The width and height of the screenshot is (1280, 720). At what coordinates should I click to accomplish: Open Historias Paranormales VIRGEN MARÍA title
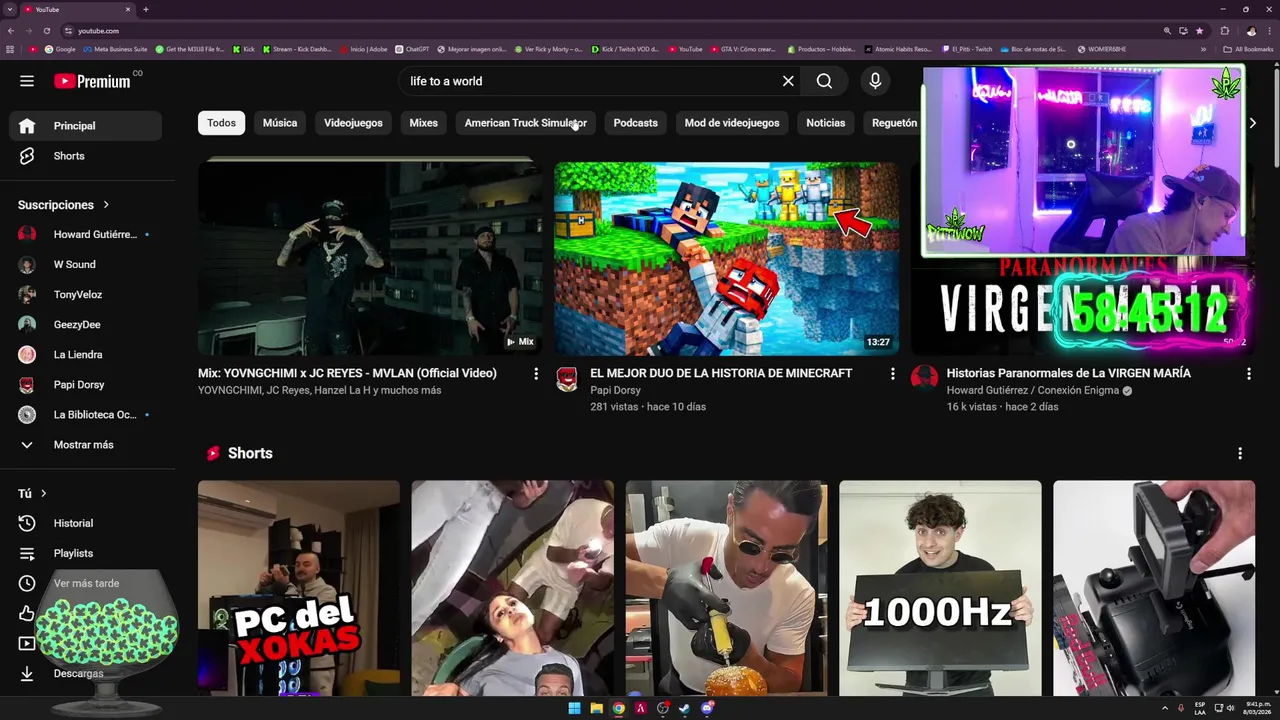[x=1068, y=373]
